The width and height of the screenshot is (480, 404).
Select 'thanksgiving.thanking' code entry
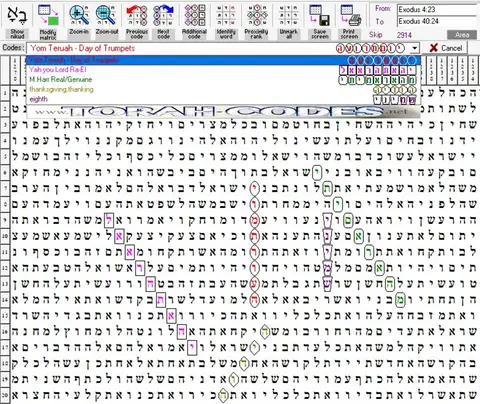[223, 89]
